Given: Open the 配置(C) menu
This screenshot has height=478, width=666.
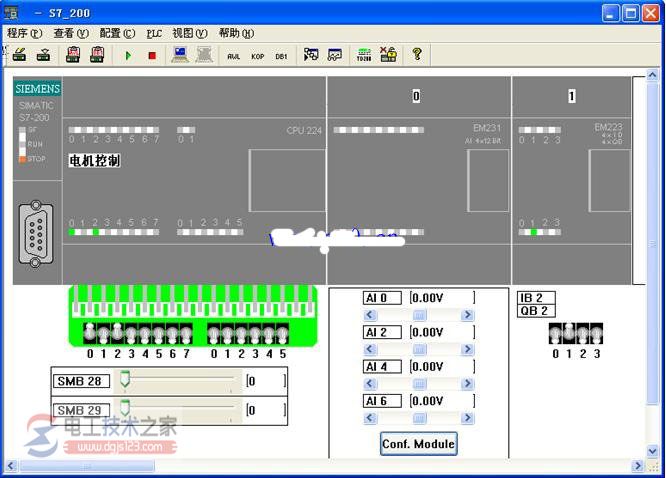Looking at the screenshot, I should (x=117, y=33).
